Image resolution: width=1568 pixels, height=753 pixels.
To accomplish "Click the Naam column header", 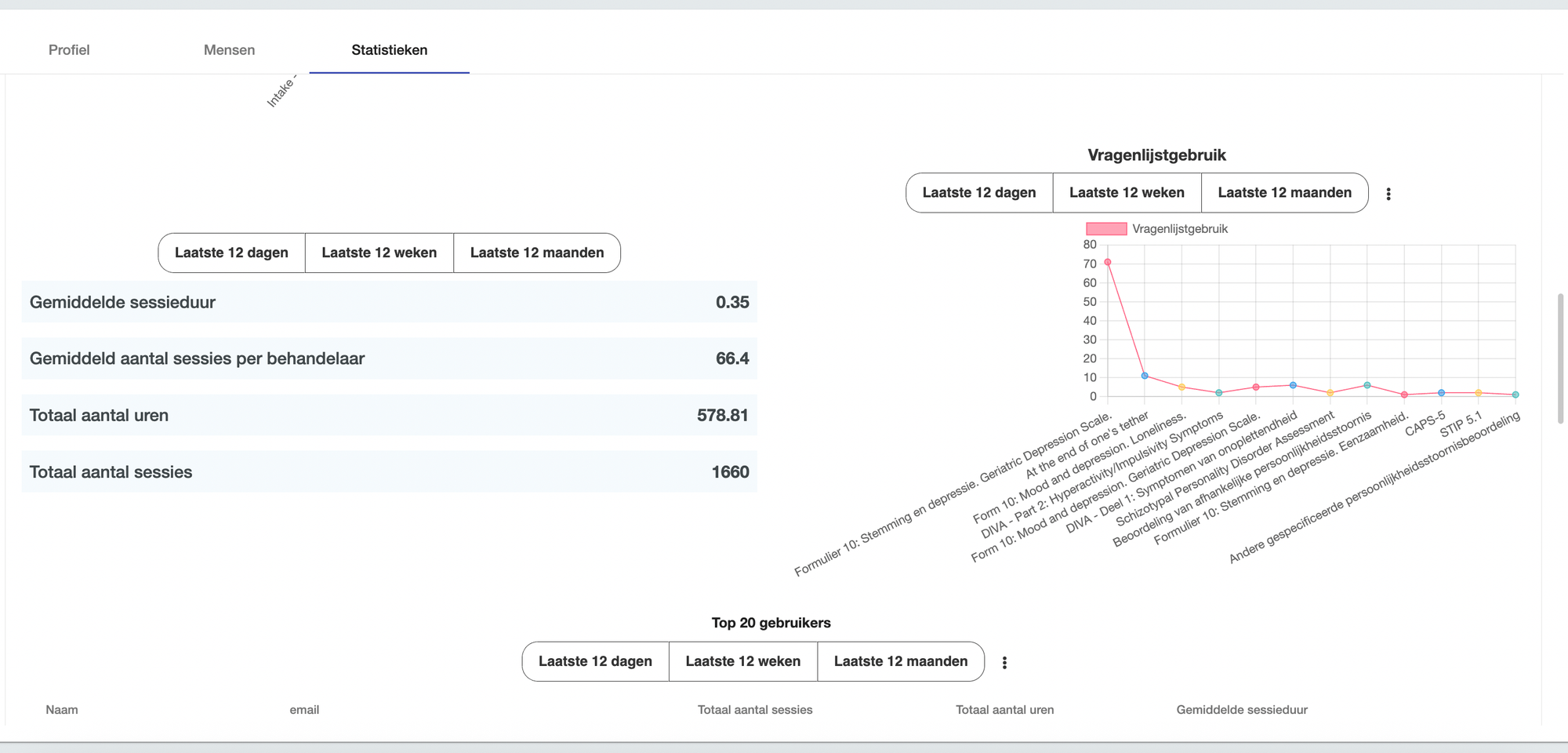I will (62, 710).
